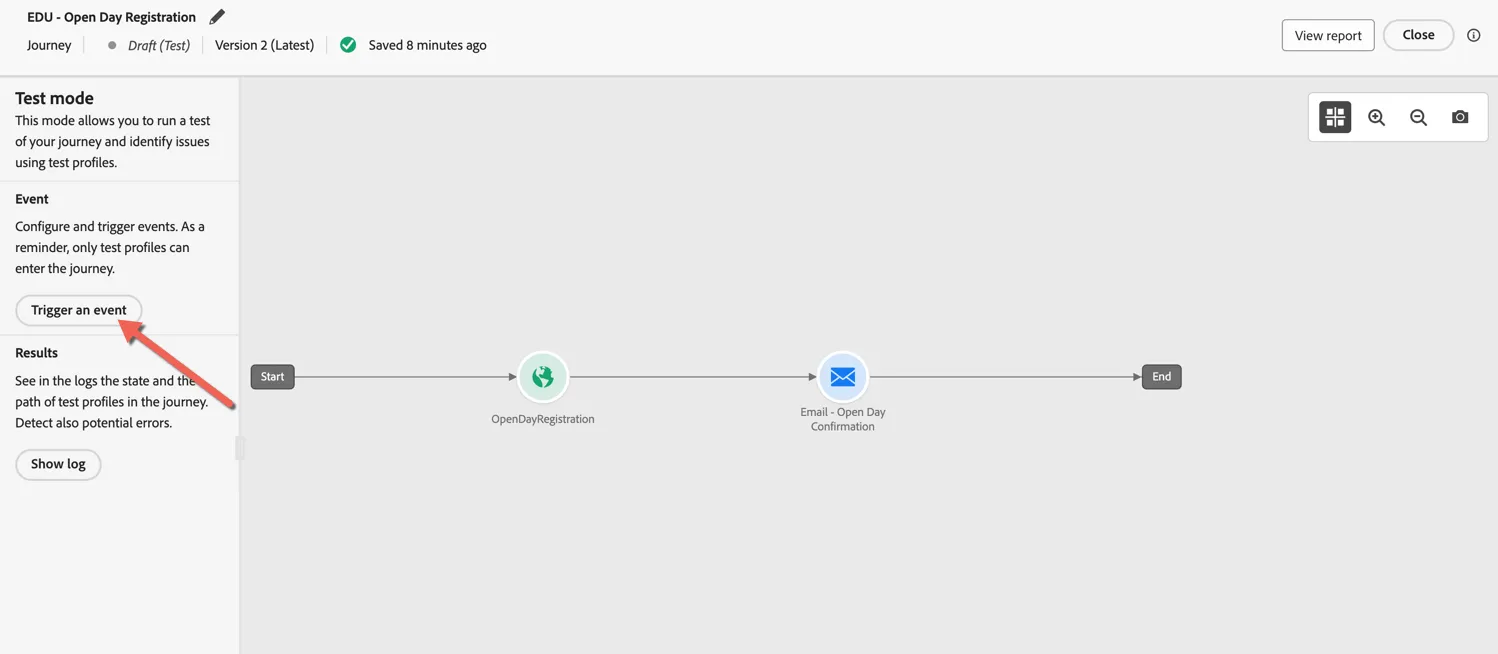This screenshot has height=654, width=1498.
Task: Click the Journey label in header
Action: [x=49, y=45]
